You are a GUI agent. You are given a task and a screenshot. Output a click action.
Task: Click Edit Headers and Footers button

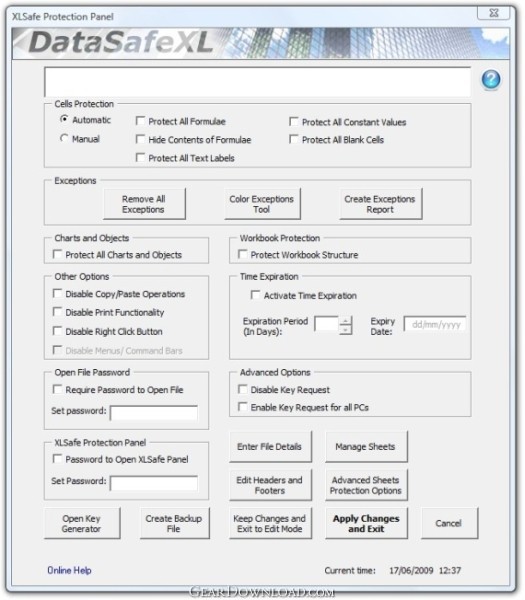tap(271, 485)
